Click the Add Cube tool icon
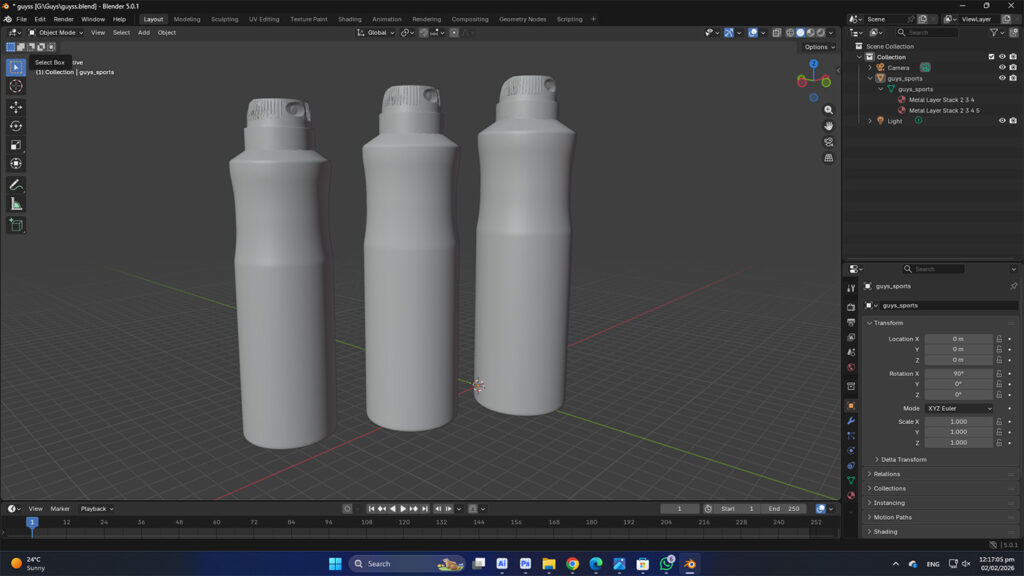The height and width of the screenshot is (576, 1024). tap(16, 225)
